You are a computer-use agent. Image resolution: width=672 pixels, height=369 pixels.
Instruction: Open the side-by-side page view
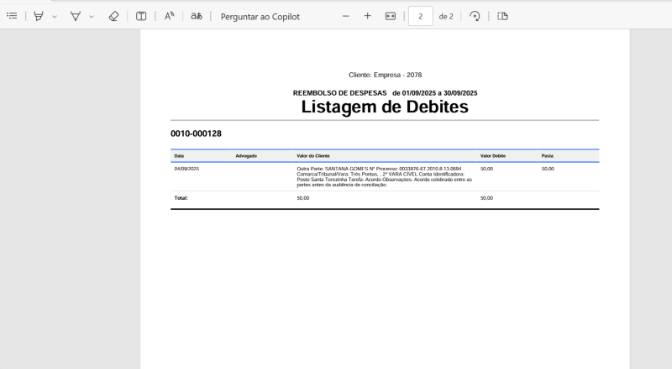[x=503, y=16]
